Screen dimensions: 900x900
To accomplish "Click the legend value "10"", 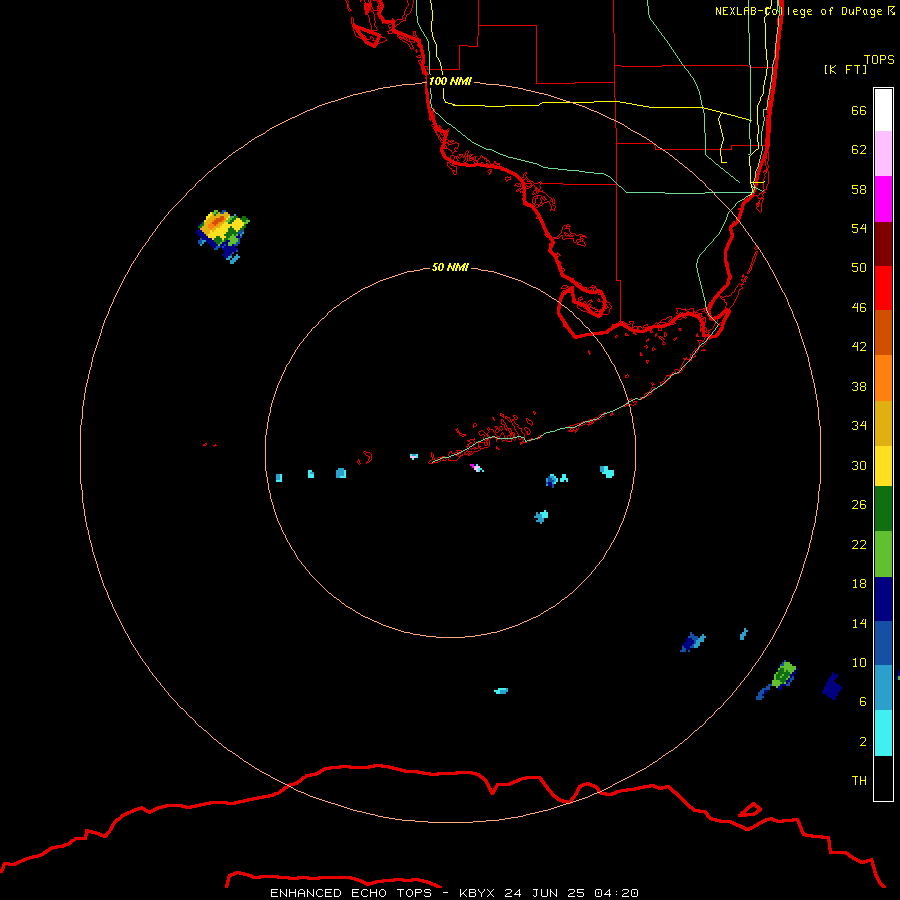I will click(x=859, y=663).
